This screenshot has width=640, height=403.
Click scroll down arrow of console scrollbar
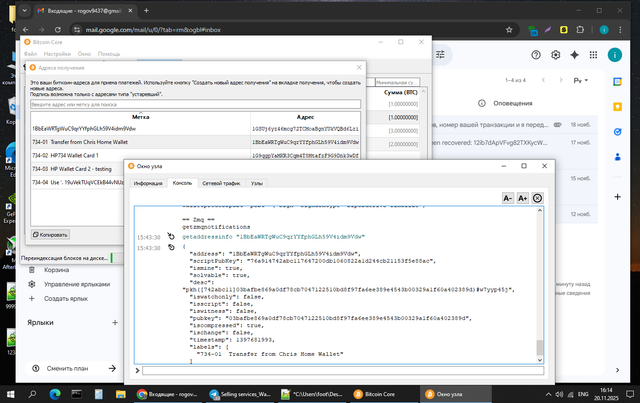tap(540, 360)
